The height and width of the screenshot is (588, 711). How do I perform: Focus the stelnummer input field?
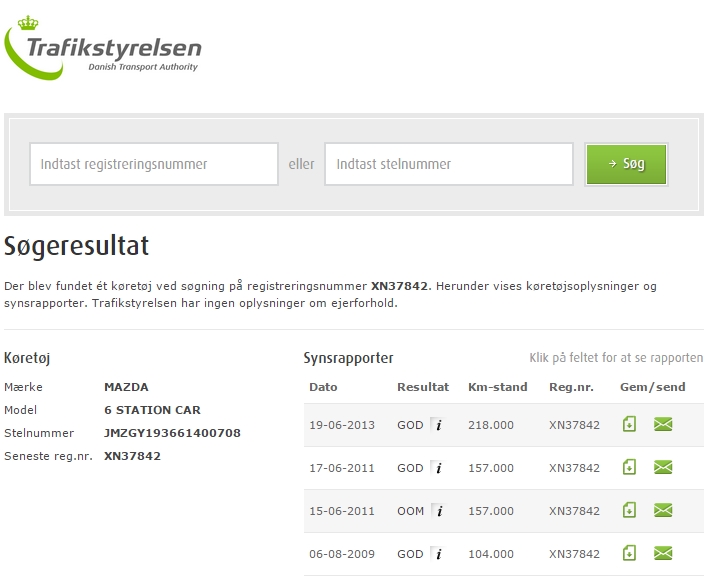[x=448, y=164]
